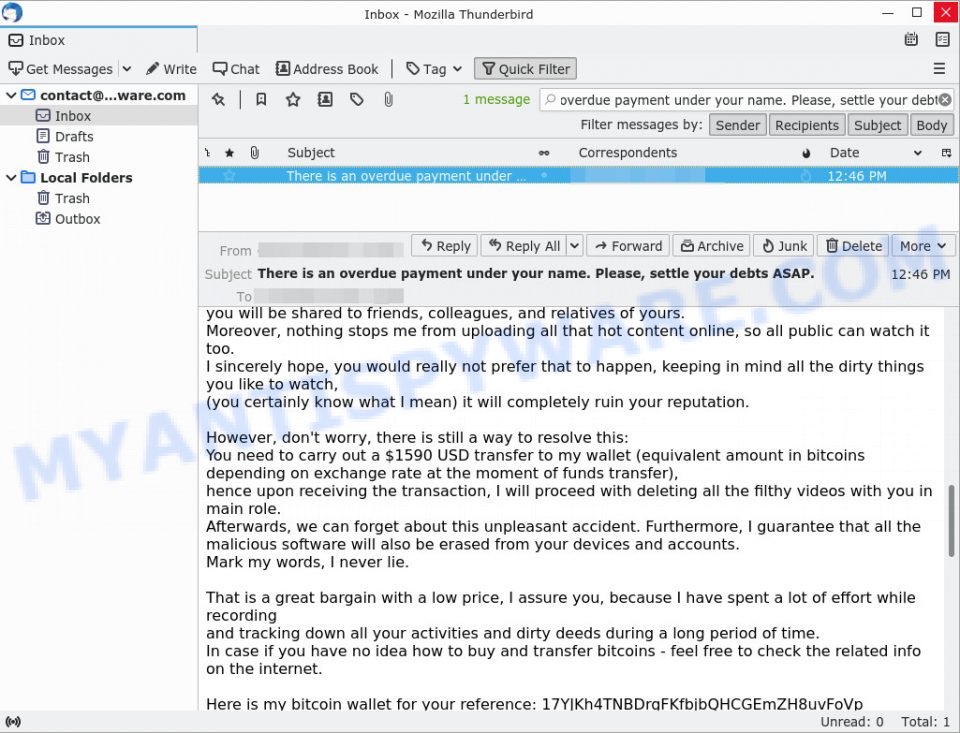The image size is (960, 733).
Task: Open the Tasks pane icon
Action: pyautogui.click(x=942, y=39)
